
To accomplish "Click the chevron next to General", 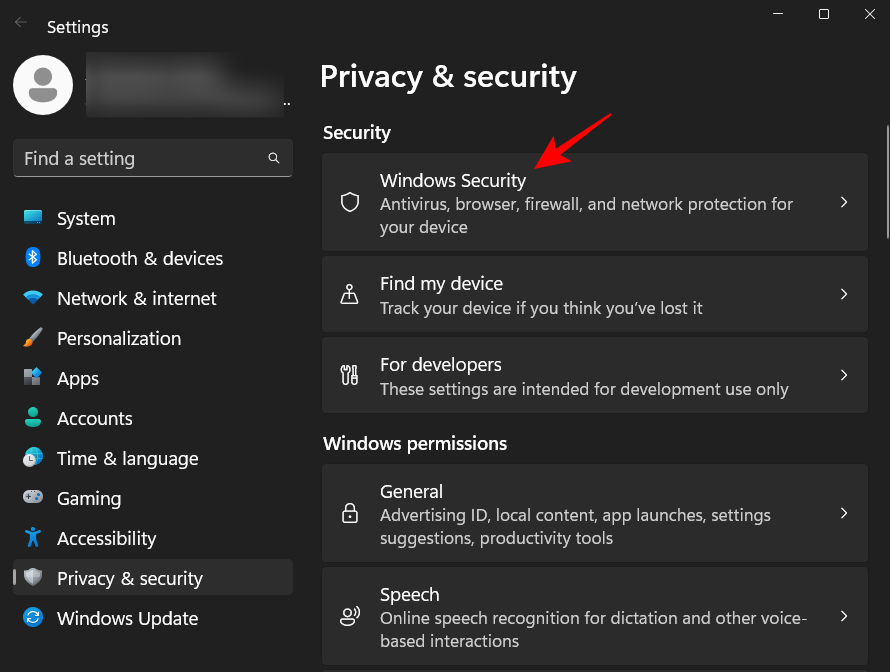I will (x=845, y=513).
